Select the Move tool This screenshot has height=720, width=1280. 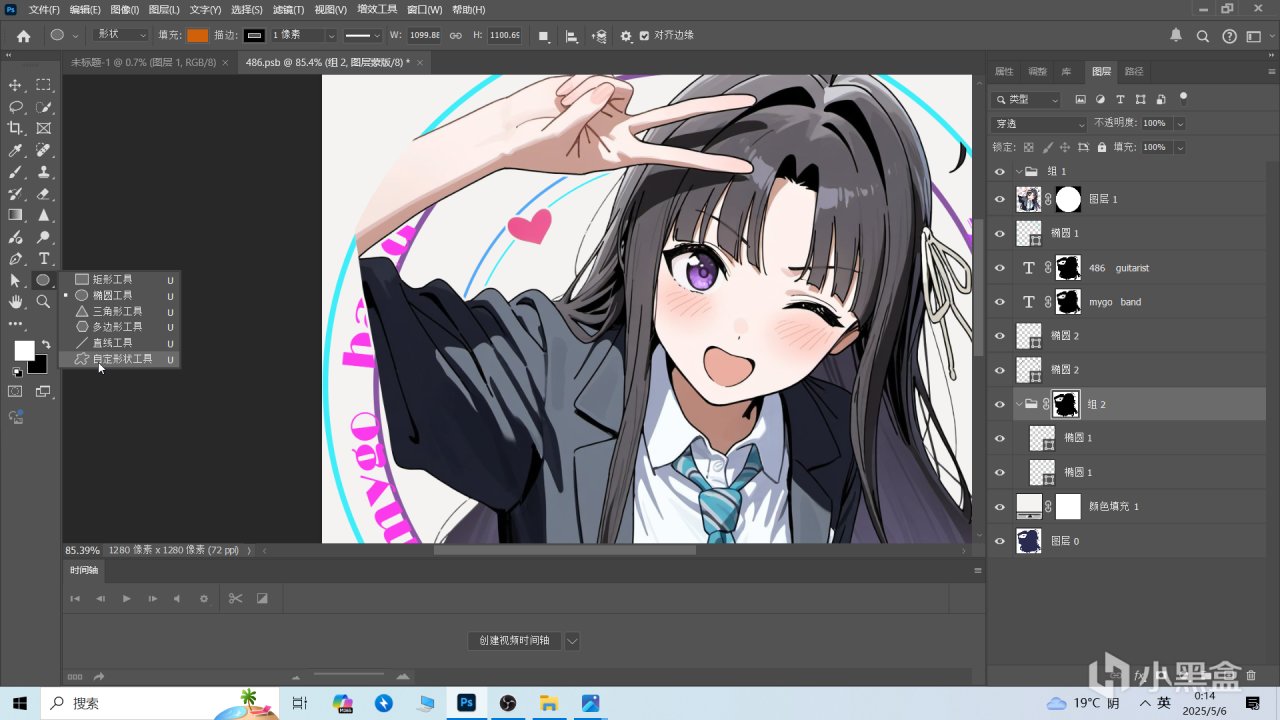(x=15, y=85)
